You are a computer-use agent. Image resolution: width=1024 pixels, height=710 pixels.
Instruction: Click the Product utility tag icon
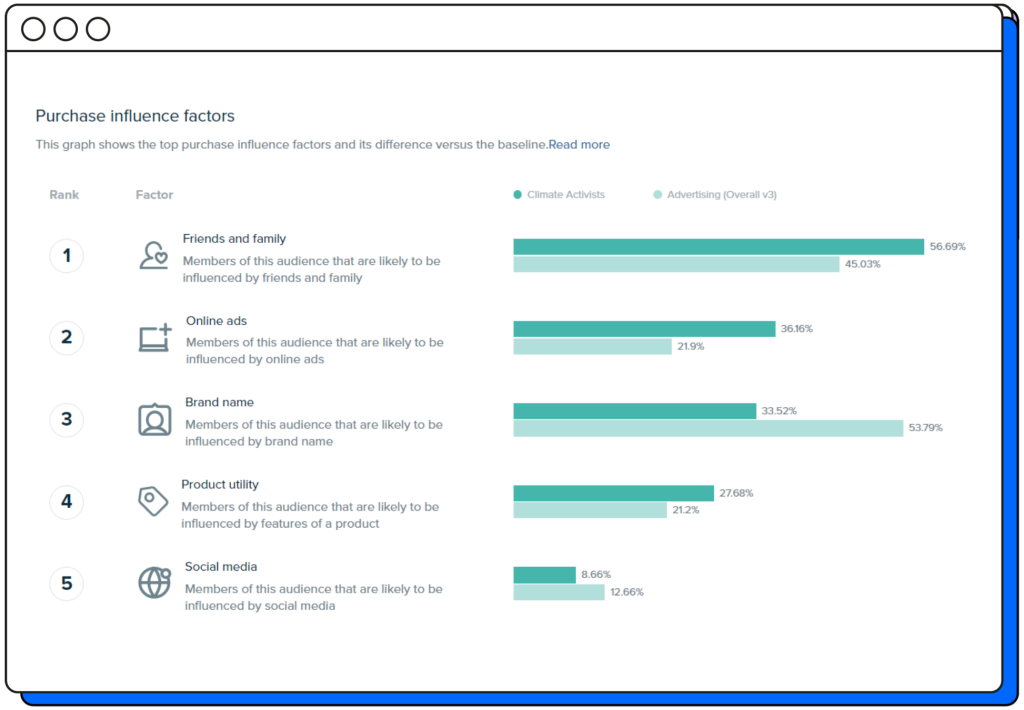click(153, 501)
